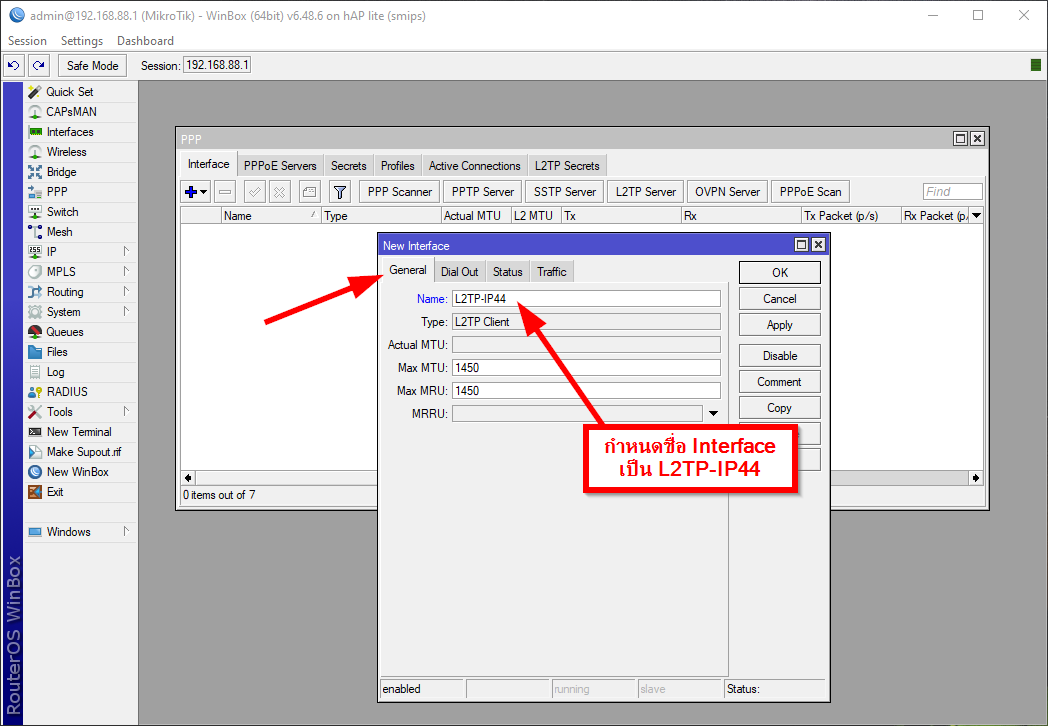Launch New WinBox from sidebar

[x=78, y=472]
